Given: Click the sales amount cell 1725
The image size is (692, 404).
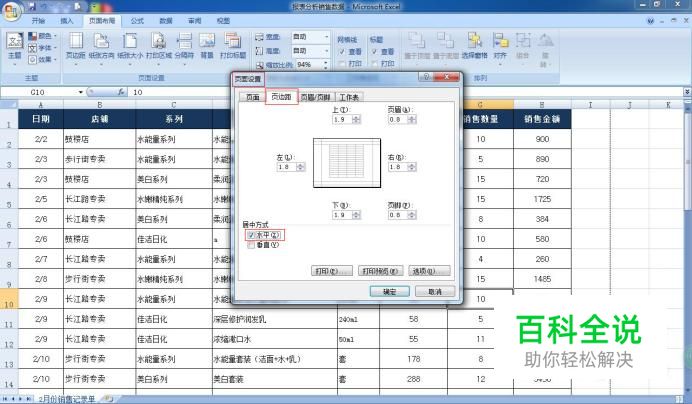Looking at the screenshot, I should 542,199.
